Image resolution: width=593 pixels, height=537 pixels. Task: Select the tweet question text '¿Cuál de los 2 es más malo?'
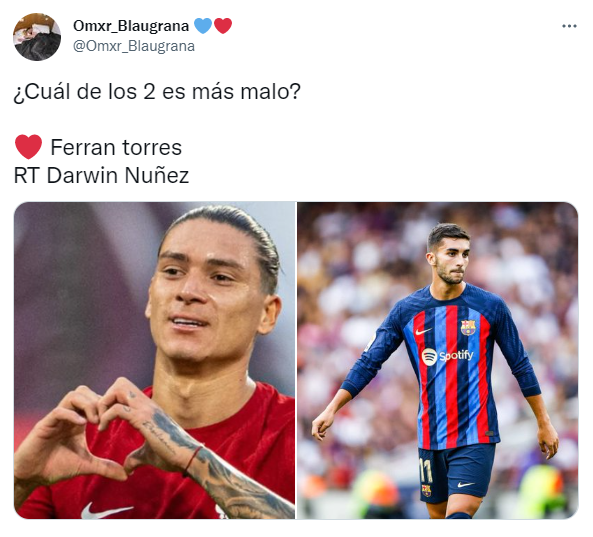pyautogui.click(x=157, y=92)
